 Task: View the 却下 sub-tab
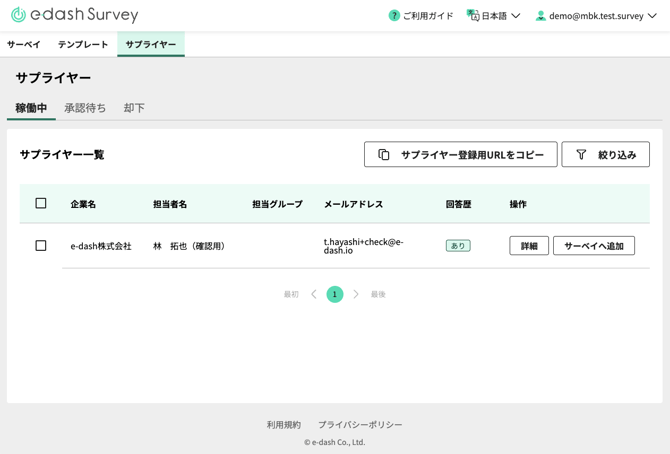(134, 108)
